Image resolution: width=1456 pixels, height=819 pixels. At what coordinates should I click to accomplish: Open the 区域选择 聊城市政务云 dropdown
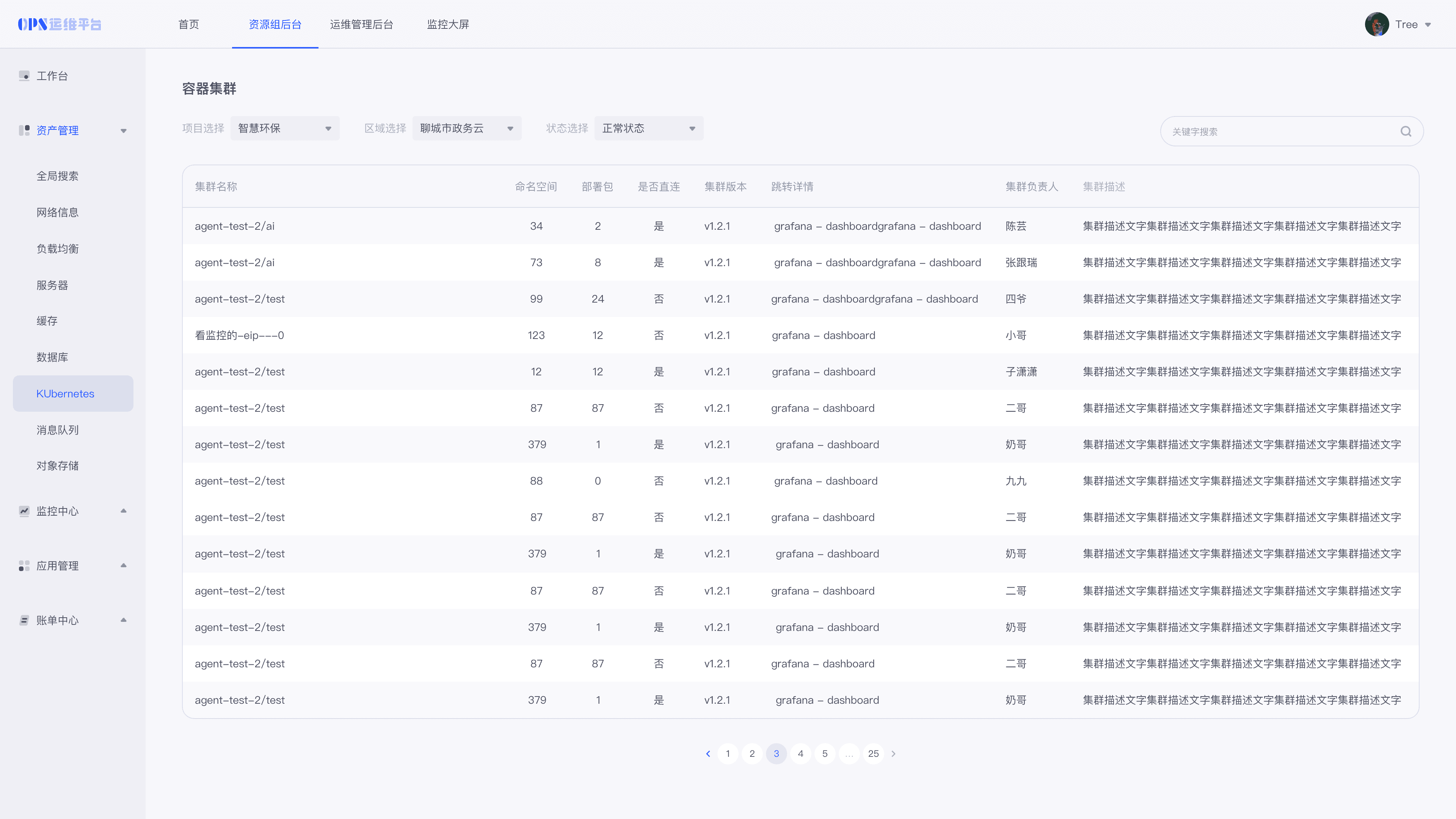click(x=467, y=128)
